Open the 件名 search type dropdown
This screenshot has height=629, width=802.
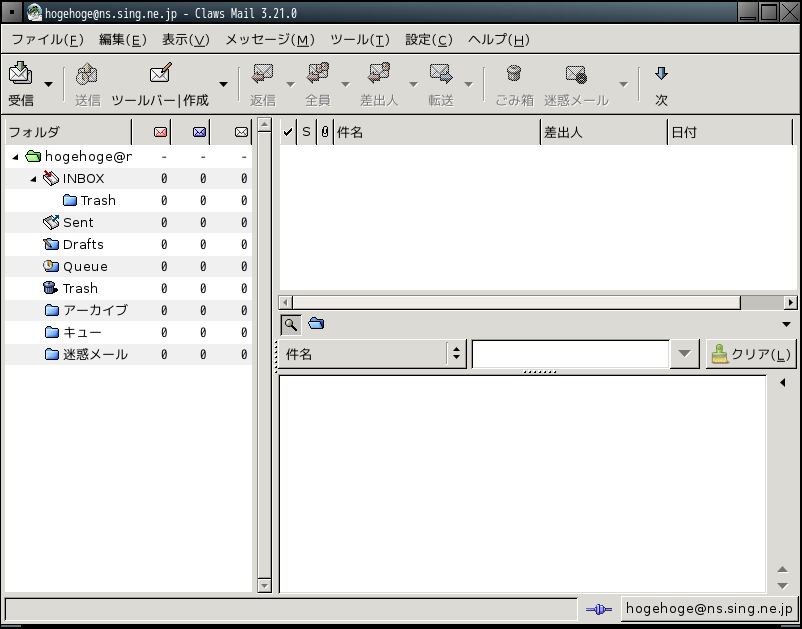click(x=370, y=354)
